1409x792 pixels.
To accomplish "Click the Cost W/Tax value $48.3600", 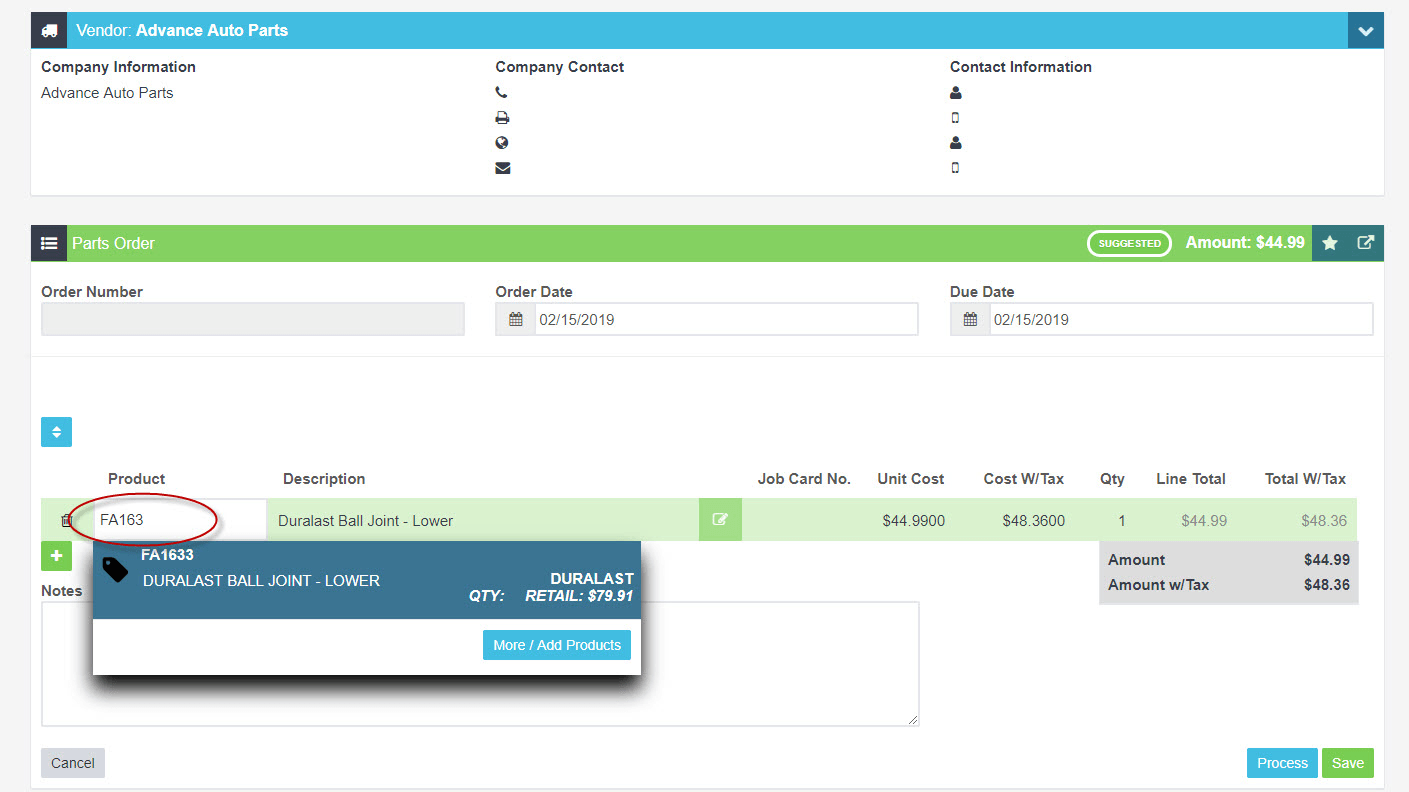I will (1033, 521).
